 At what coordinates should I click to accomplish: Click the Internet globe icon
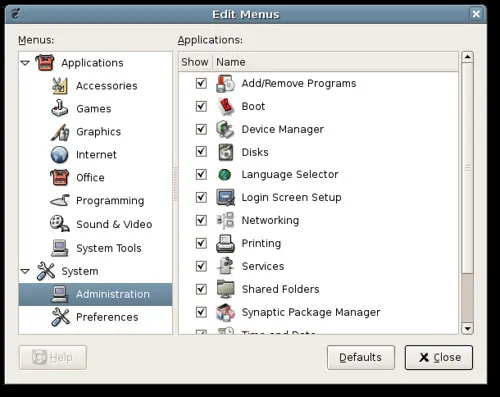[60, 154]
